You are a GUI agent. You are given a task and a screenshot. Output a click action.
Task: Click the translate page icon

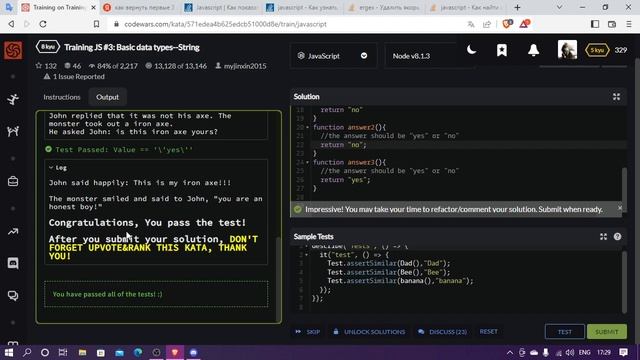471,24
